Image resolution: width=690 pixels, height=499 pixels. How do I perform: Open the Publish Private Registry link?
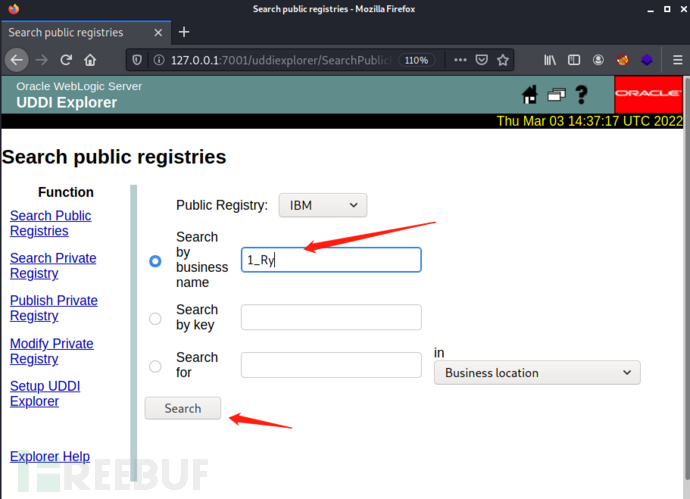click(x=54, y=308)
